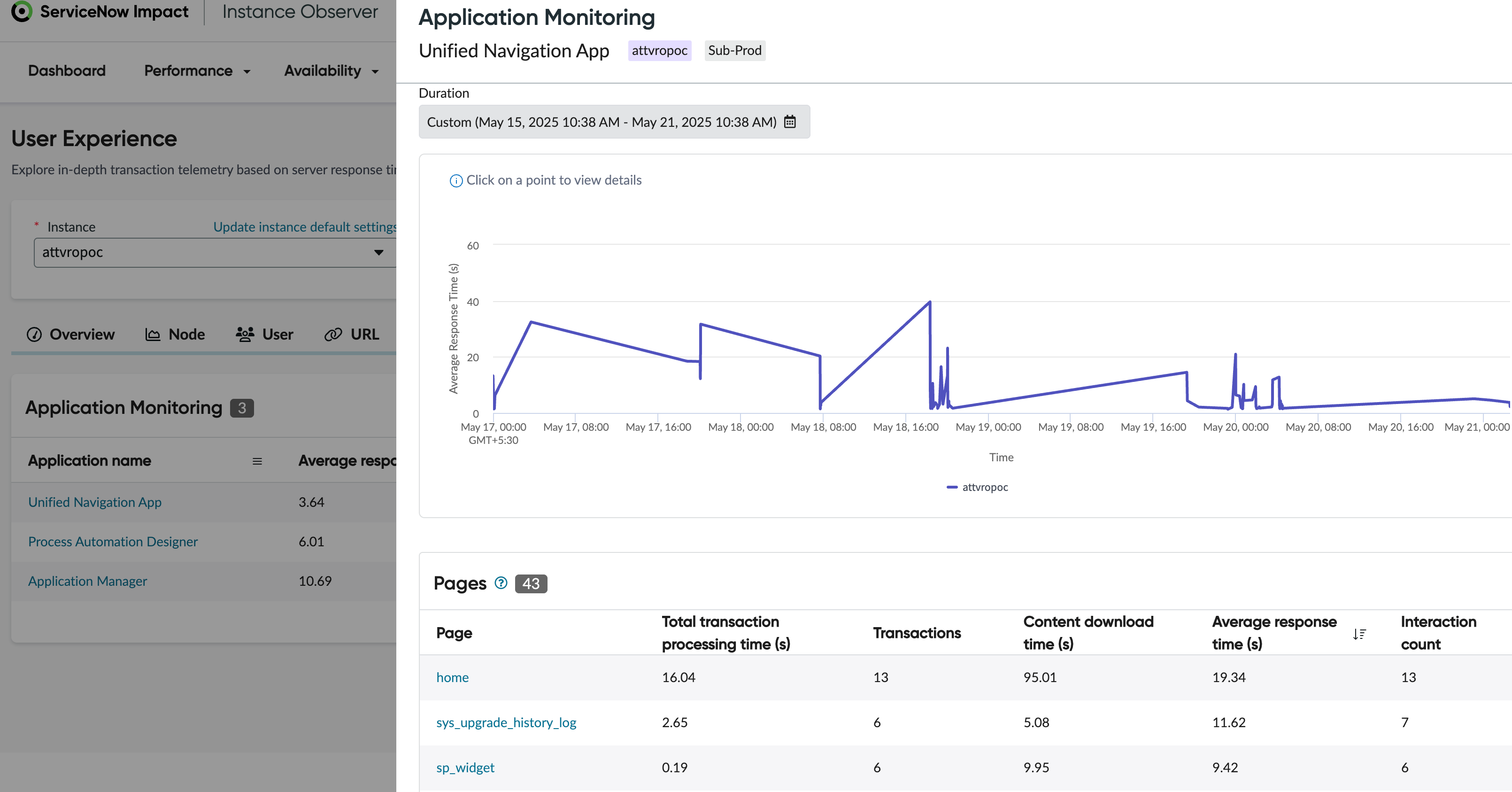Open the custom Duration date range picker
Viewport: 1512px width, 792px height.
[x=614, y=122]
